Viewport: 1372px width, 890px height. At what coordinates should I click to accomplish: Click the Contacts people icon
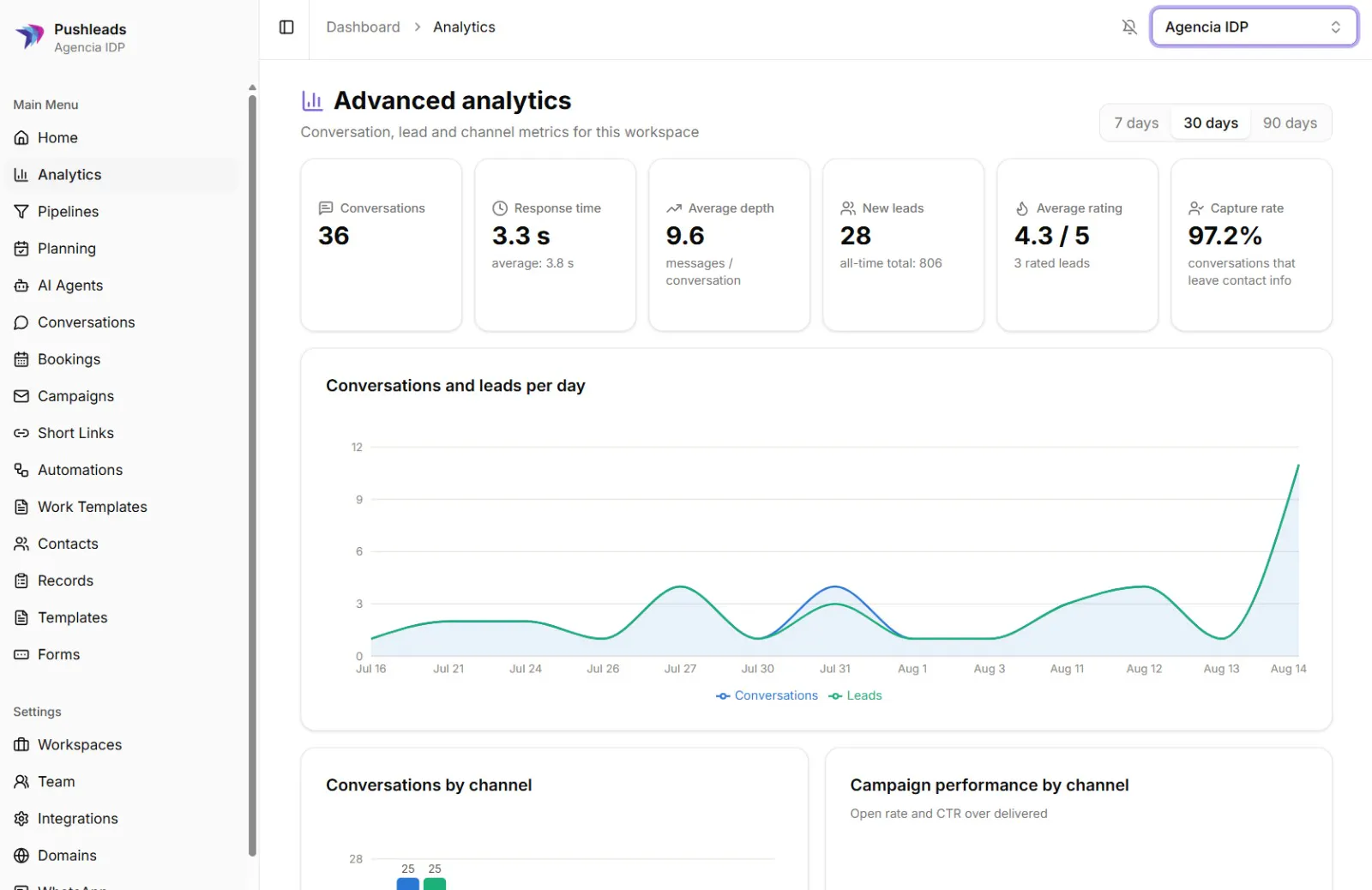21,544
